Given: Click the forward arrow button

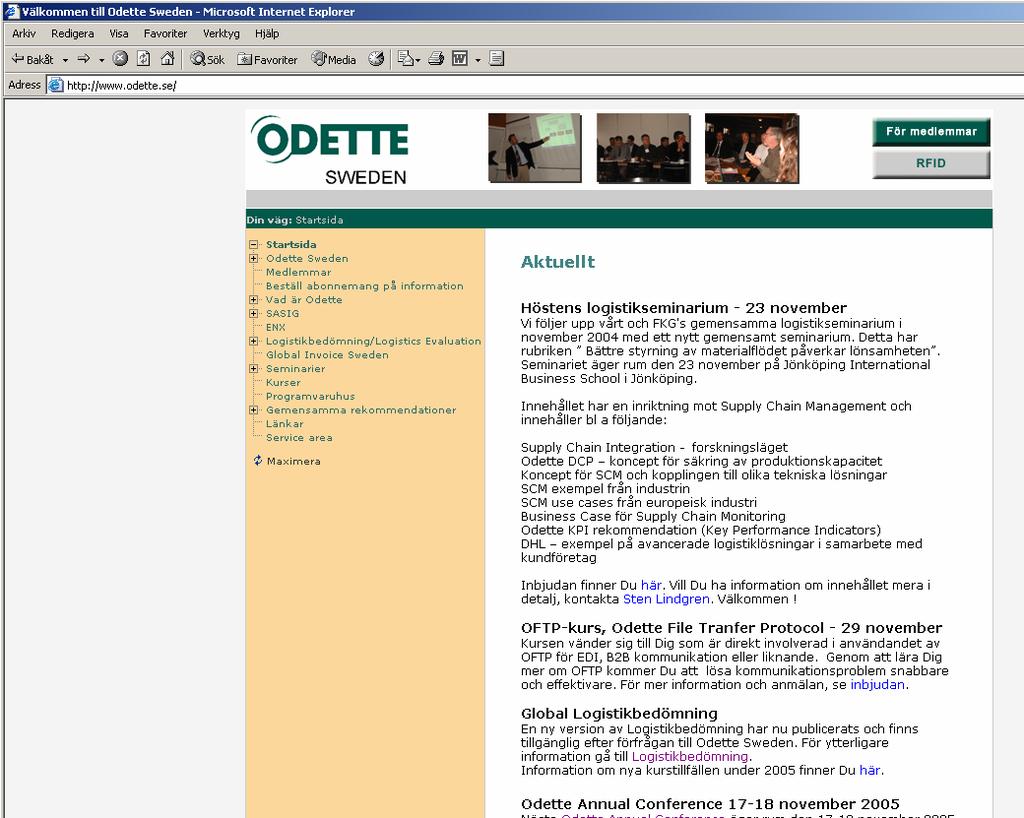Looking at the screenshot, I should coord(84,59).
